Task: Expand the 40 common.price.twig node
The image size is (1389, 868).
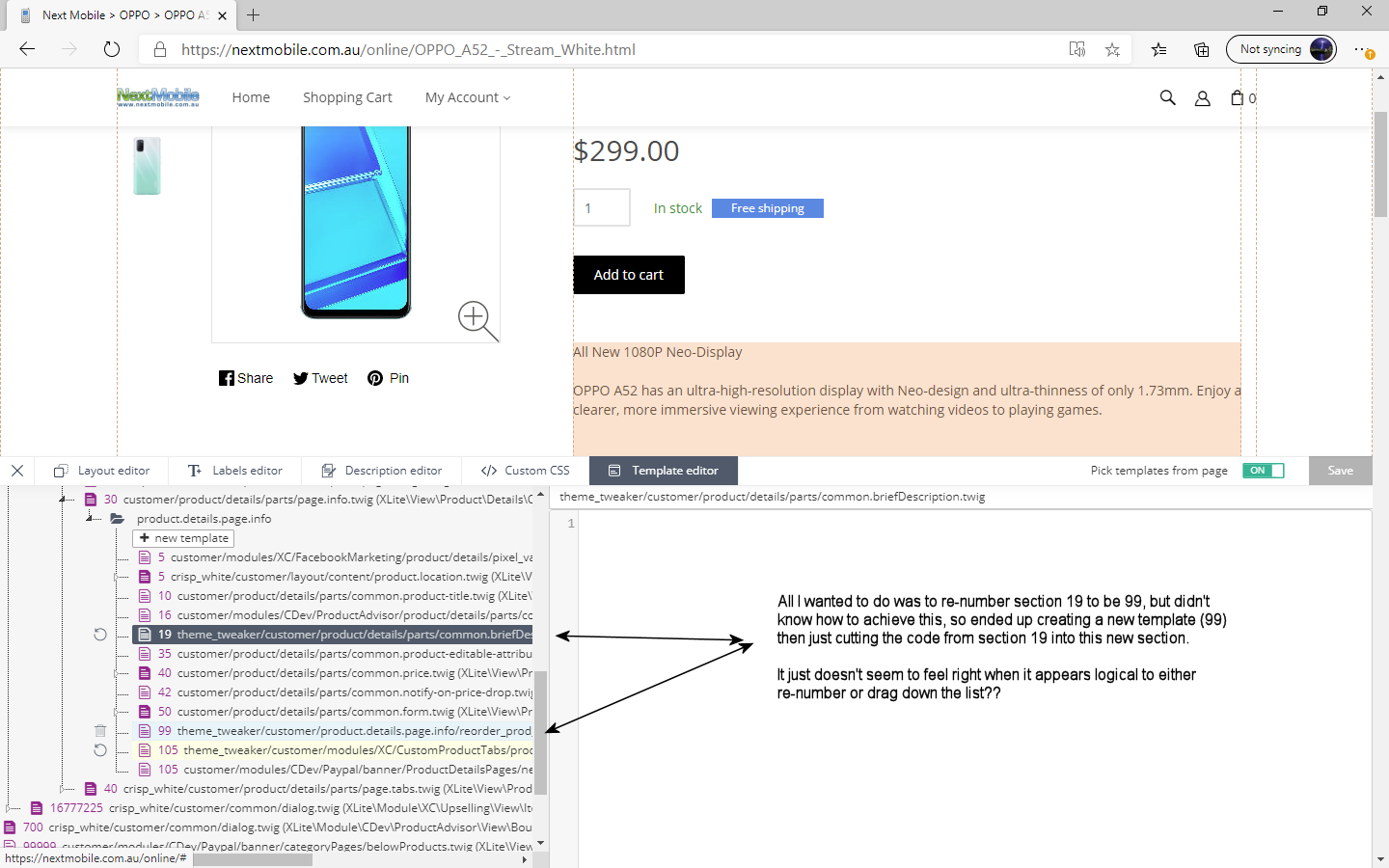Action: tap(118, 673)
